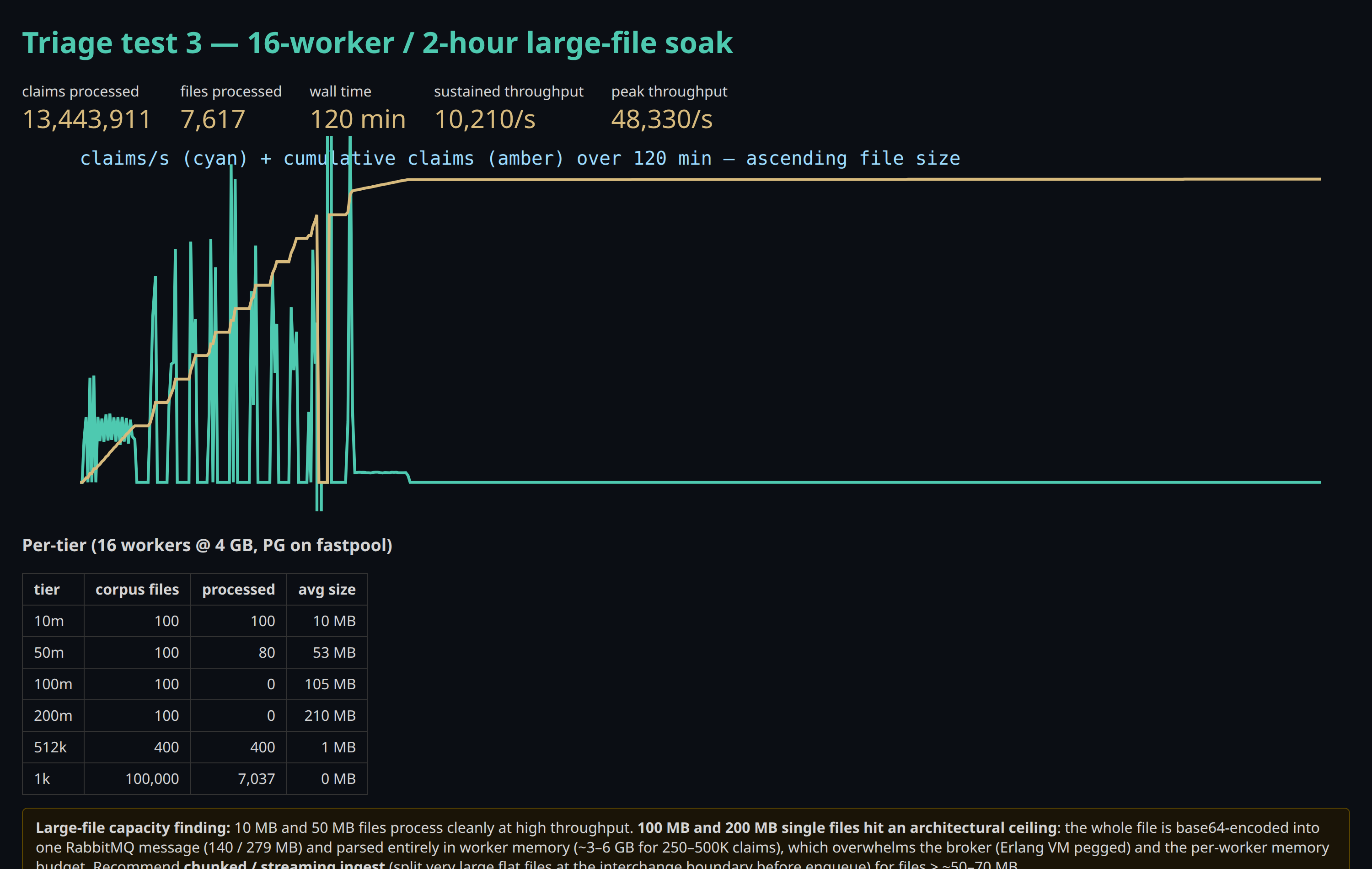Select the '1k' tier cell

pyautogui.click(x=53, y=778)
